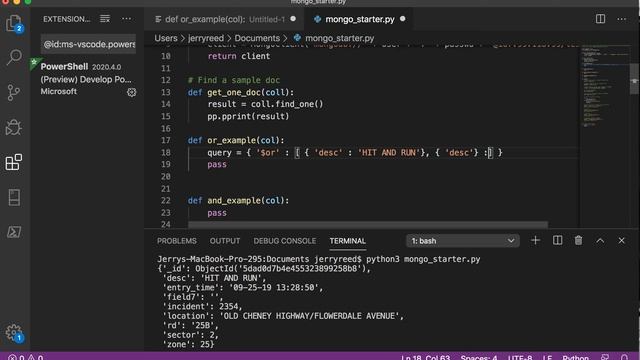Image resolution: width=640 pixels, height=360 pixels.
Task: Open editor more actions menu
Action: coord(621,19)
